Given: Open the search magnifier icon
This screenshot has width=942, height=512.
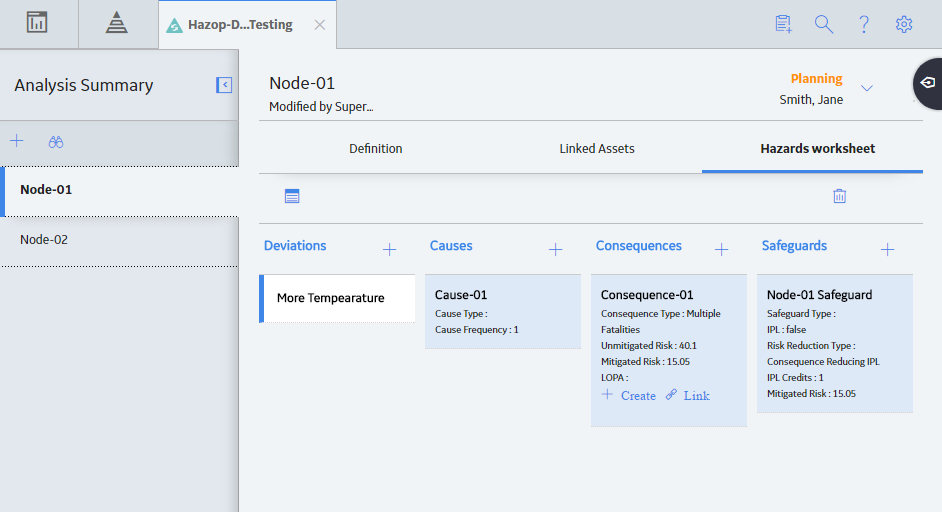Looking at the screenshot, I should [824, 24].
